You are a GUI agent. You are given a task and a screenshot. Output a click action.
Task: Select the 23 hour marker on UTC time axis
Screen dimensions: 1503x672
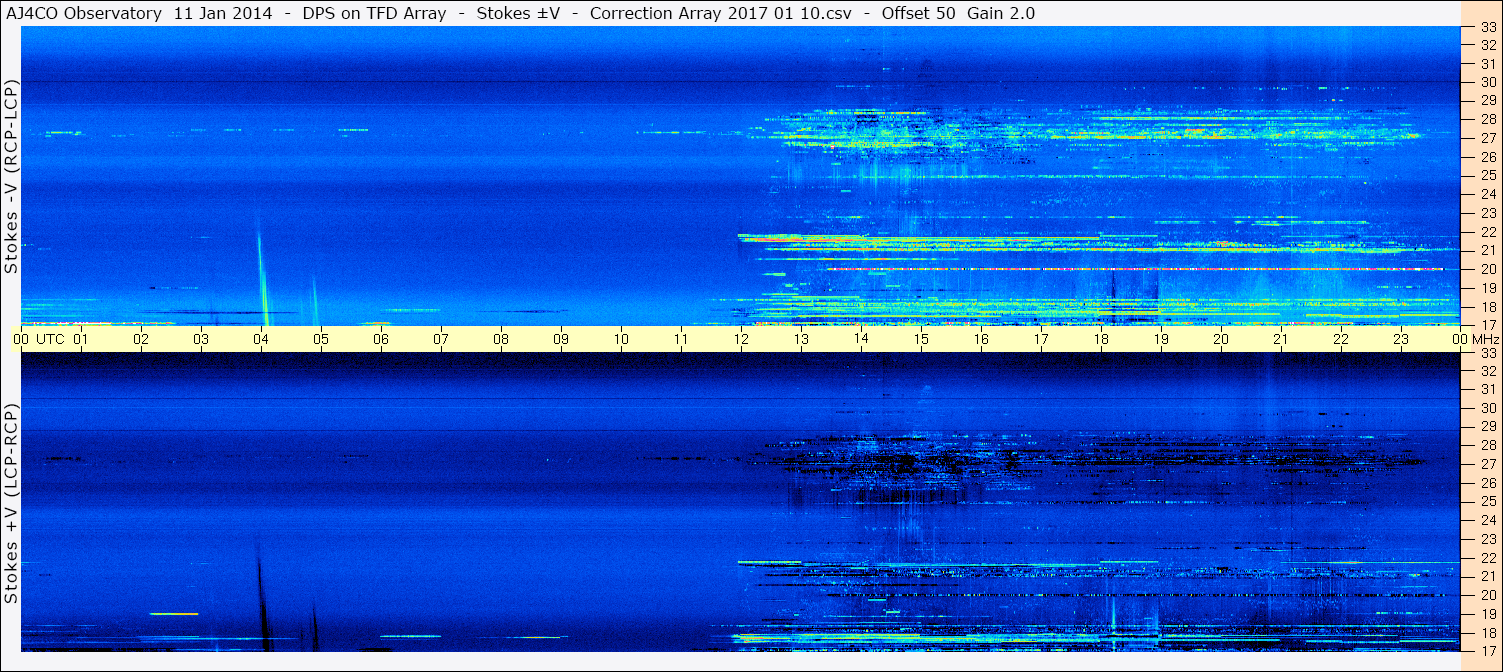pos(1401,339)
